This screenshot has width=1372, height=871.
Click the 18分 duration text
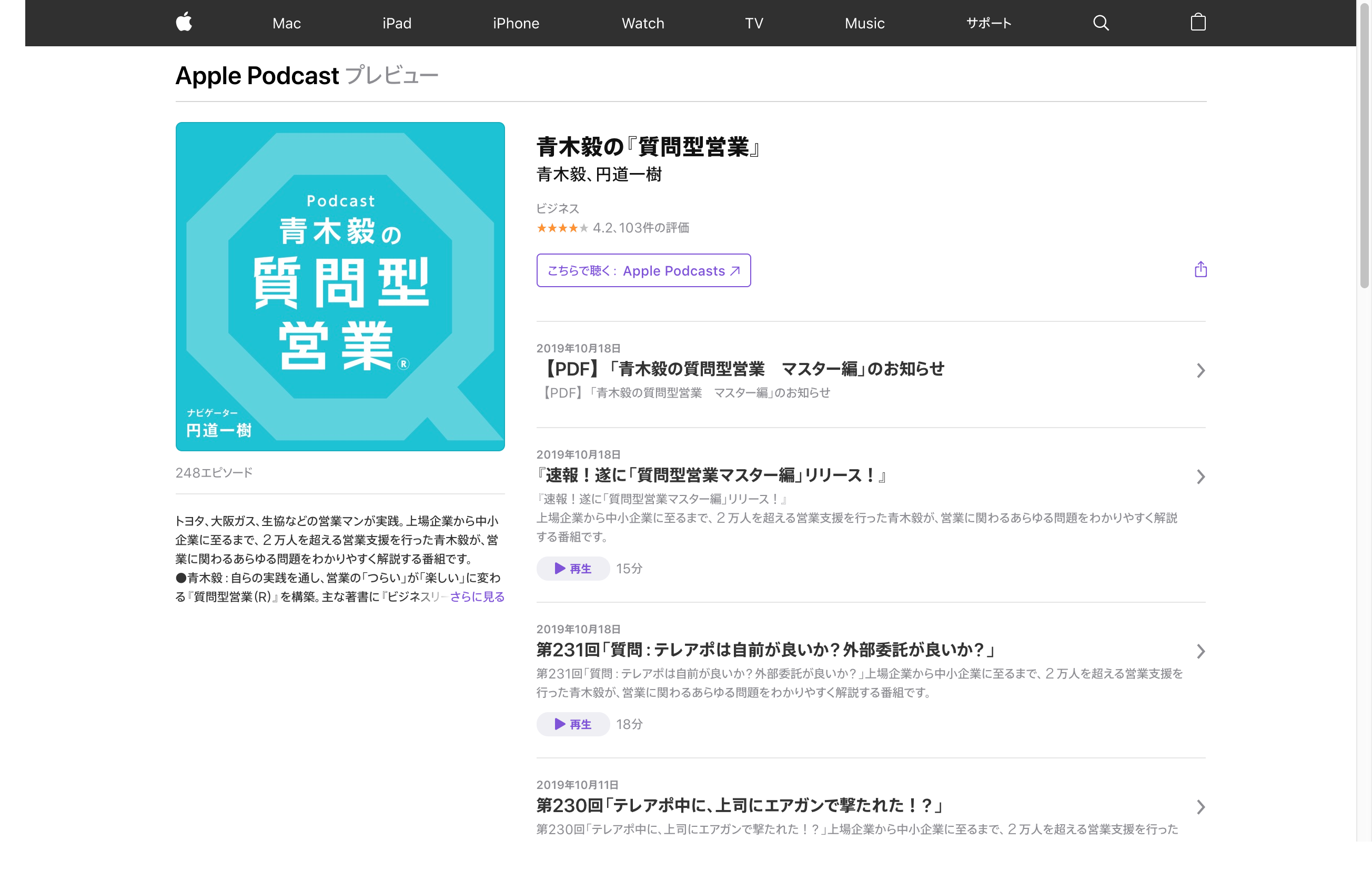coord(629,724)
